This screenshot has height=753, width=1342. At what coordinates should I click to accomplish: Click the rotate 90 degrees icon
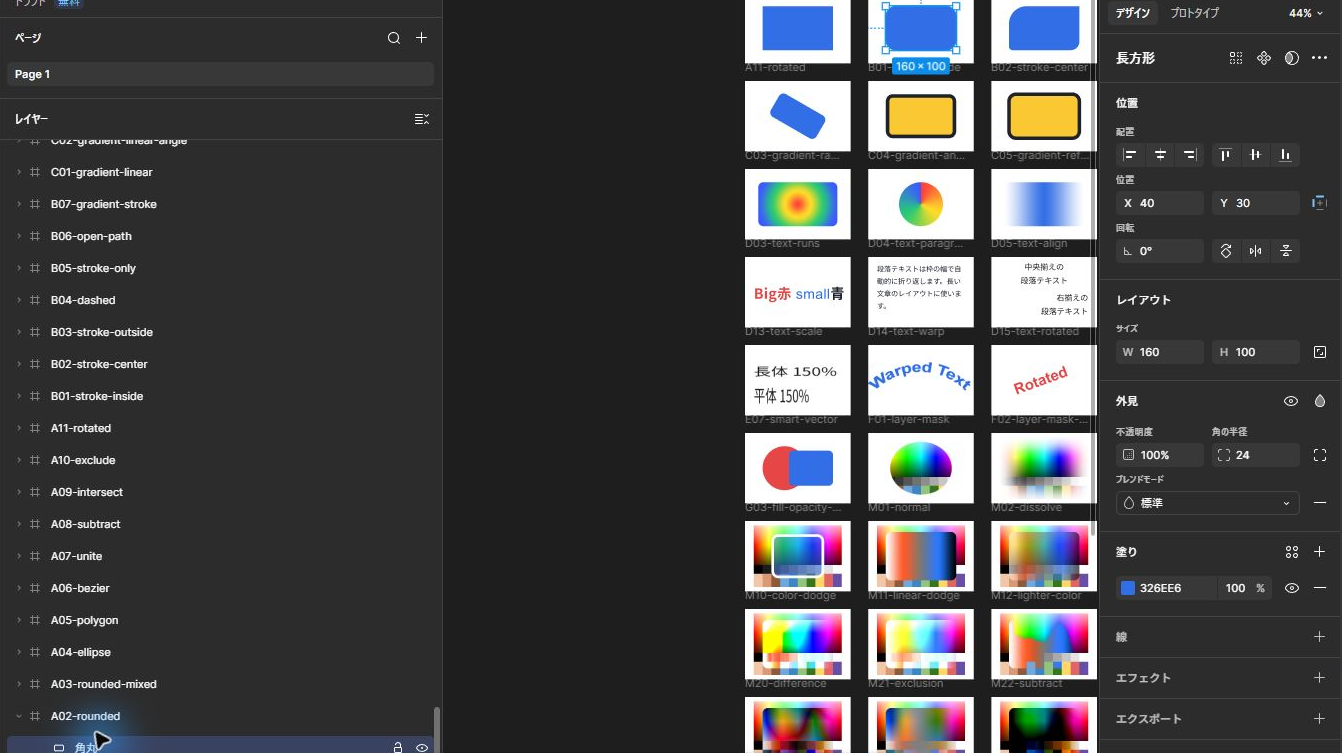[x=1226, y=251]
